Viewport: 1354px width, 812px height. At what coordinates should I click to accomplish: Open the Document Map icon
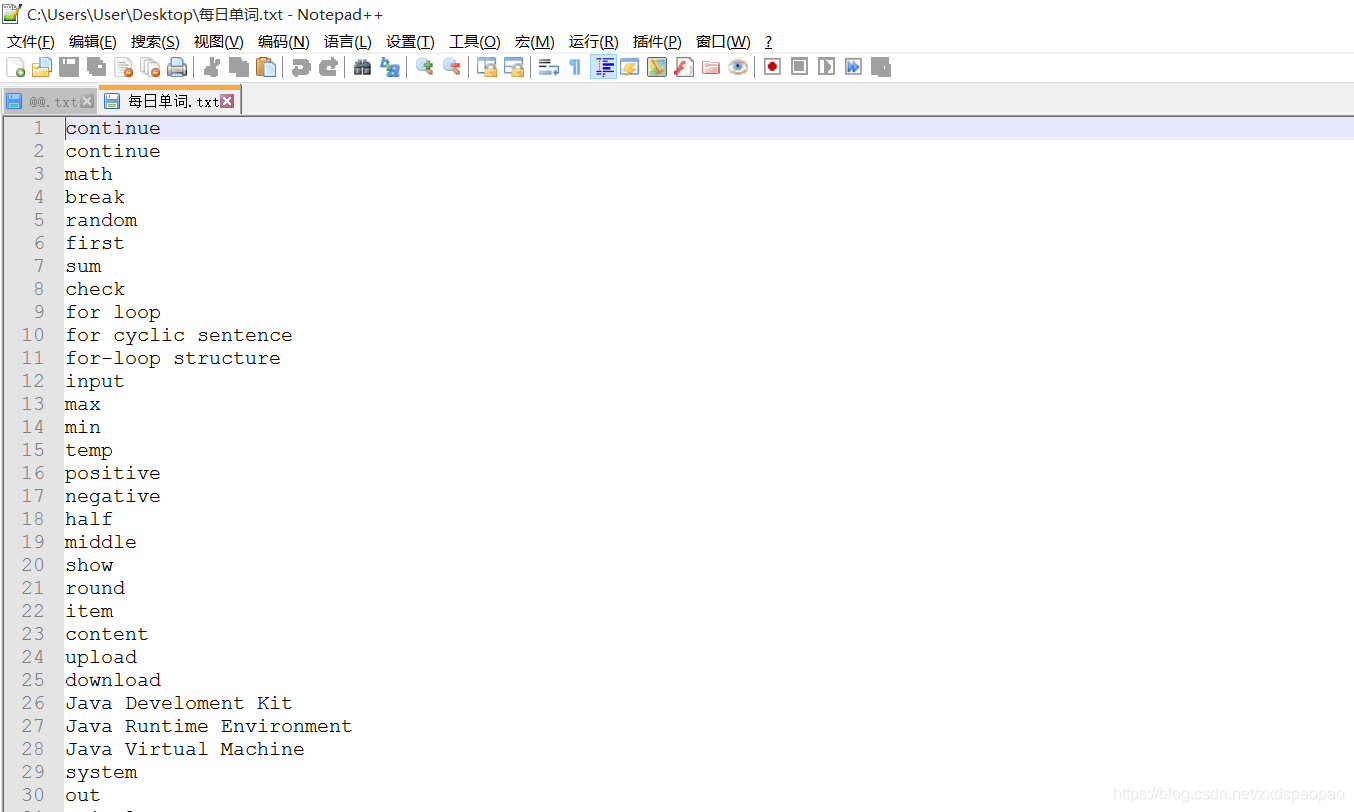657,67
